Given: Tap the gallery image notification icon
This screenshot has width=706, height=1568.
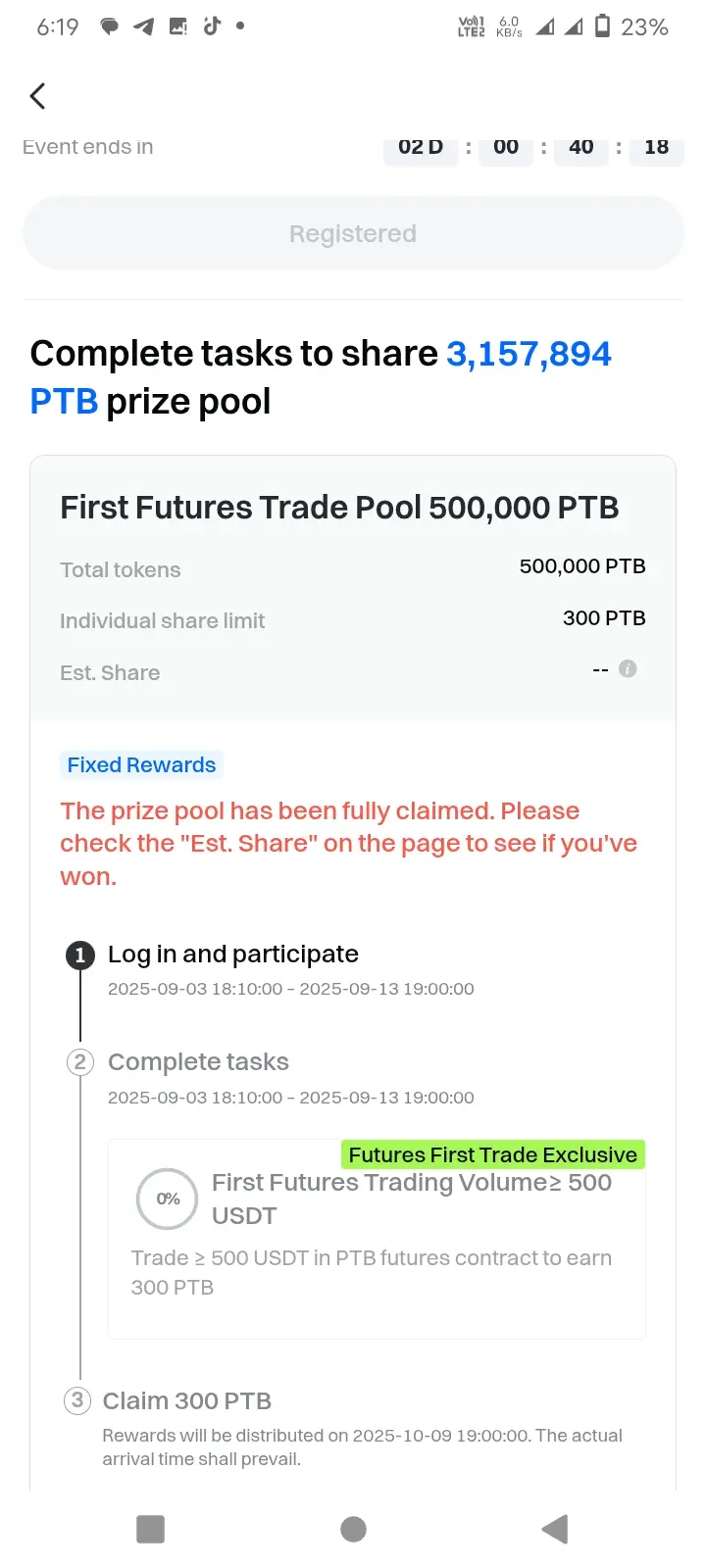Looking at the screenshot, I should [x=177, y=26].
